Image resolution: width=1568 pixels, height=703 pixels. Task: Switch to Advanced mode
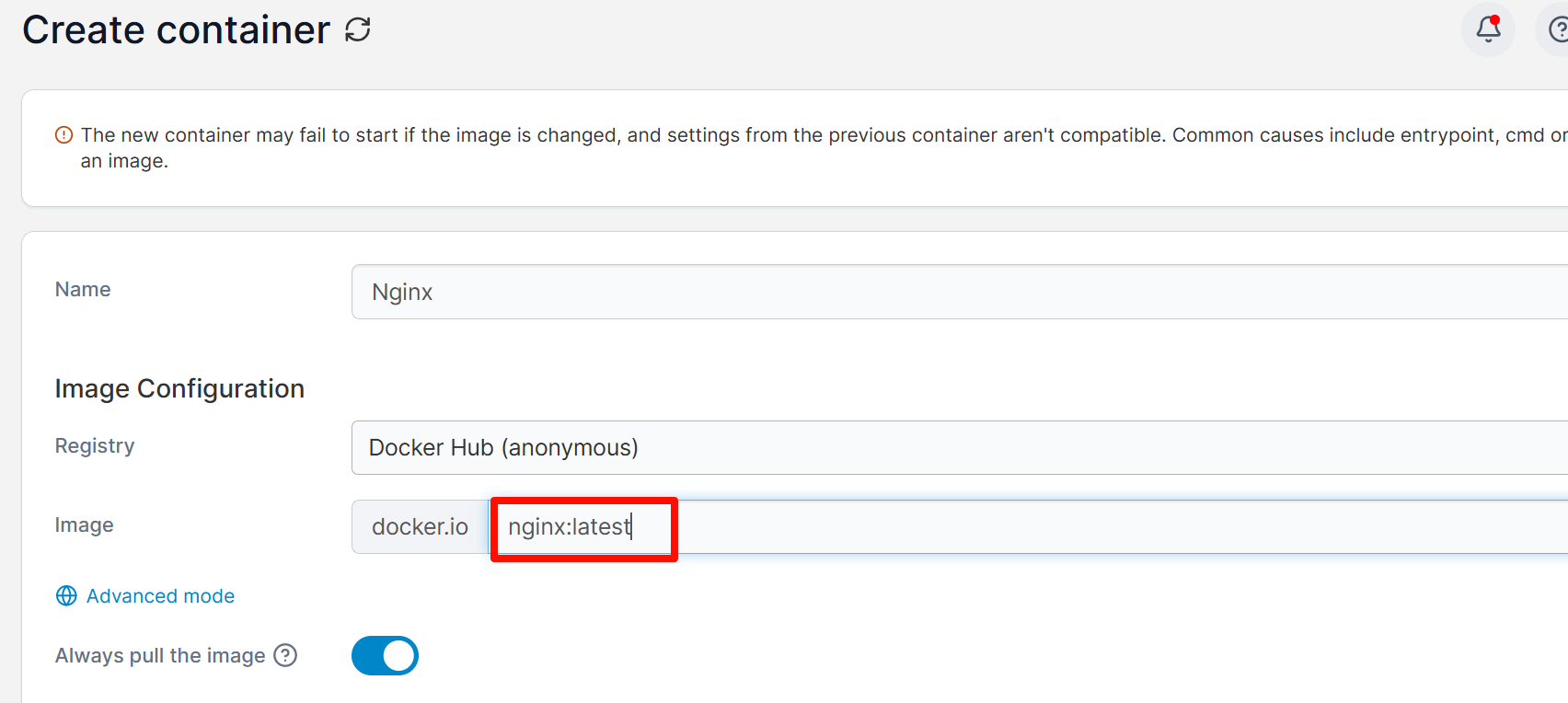click(x=160, y=596)
